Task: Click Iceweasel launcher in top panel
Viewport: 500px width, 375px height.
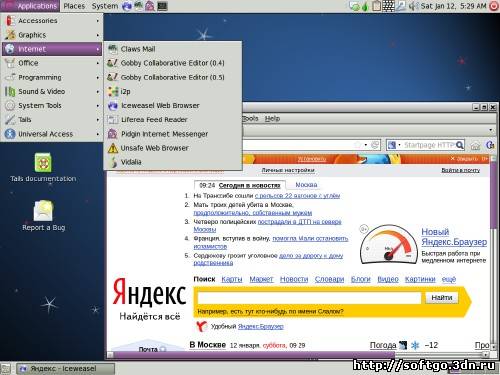Action: [127, 6]
